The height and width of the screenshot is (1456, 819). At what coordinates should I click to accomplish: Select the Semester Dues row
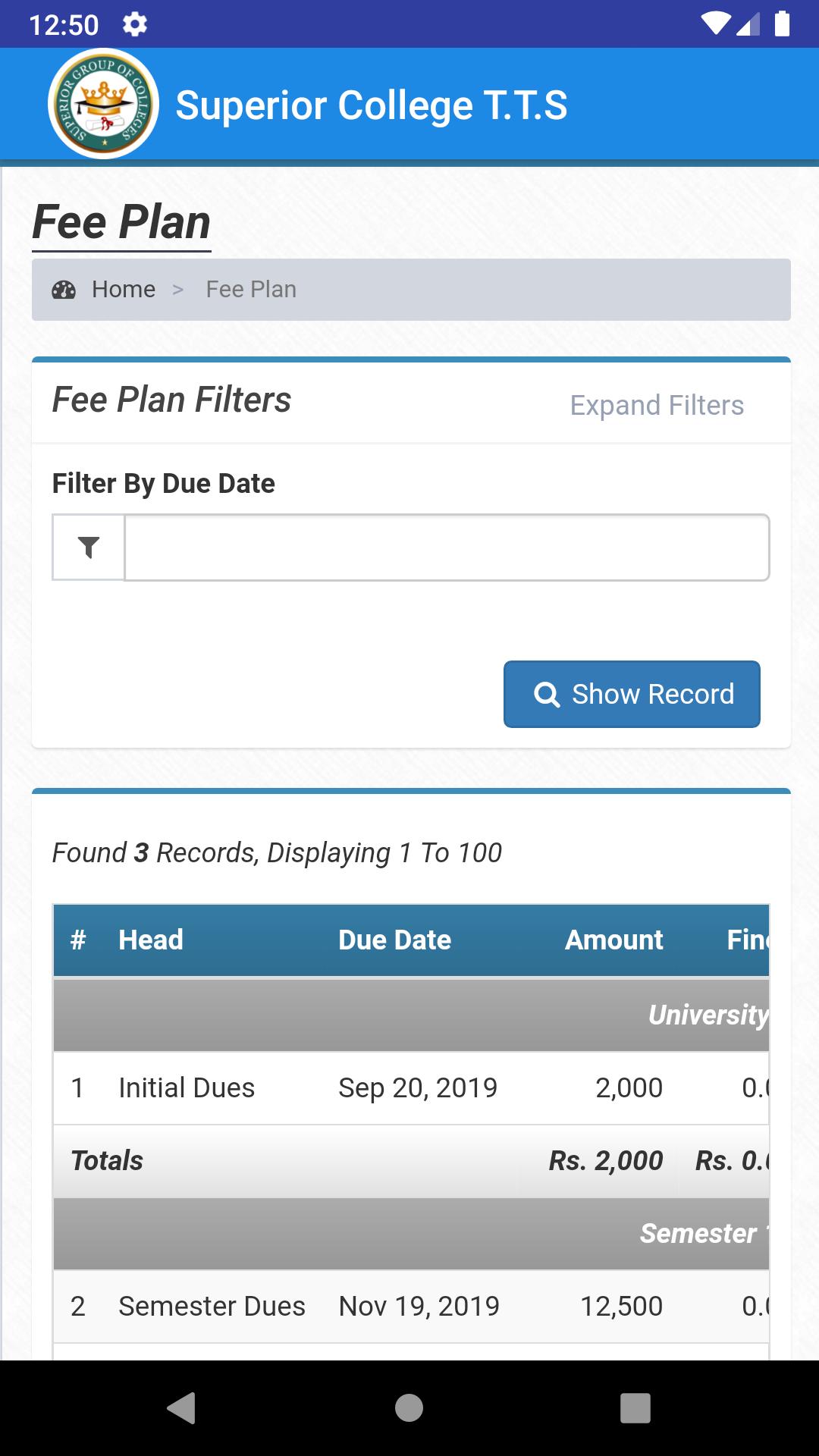coord(411,1306)
